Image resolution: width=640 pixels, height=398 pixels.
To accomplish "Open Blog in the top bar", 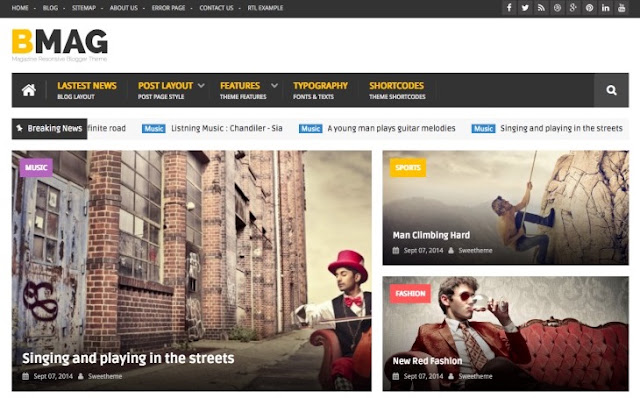I will pos(50,8).
